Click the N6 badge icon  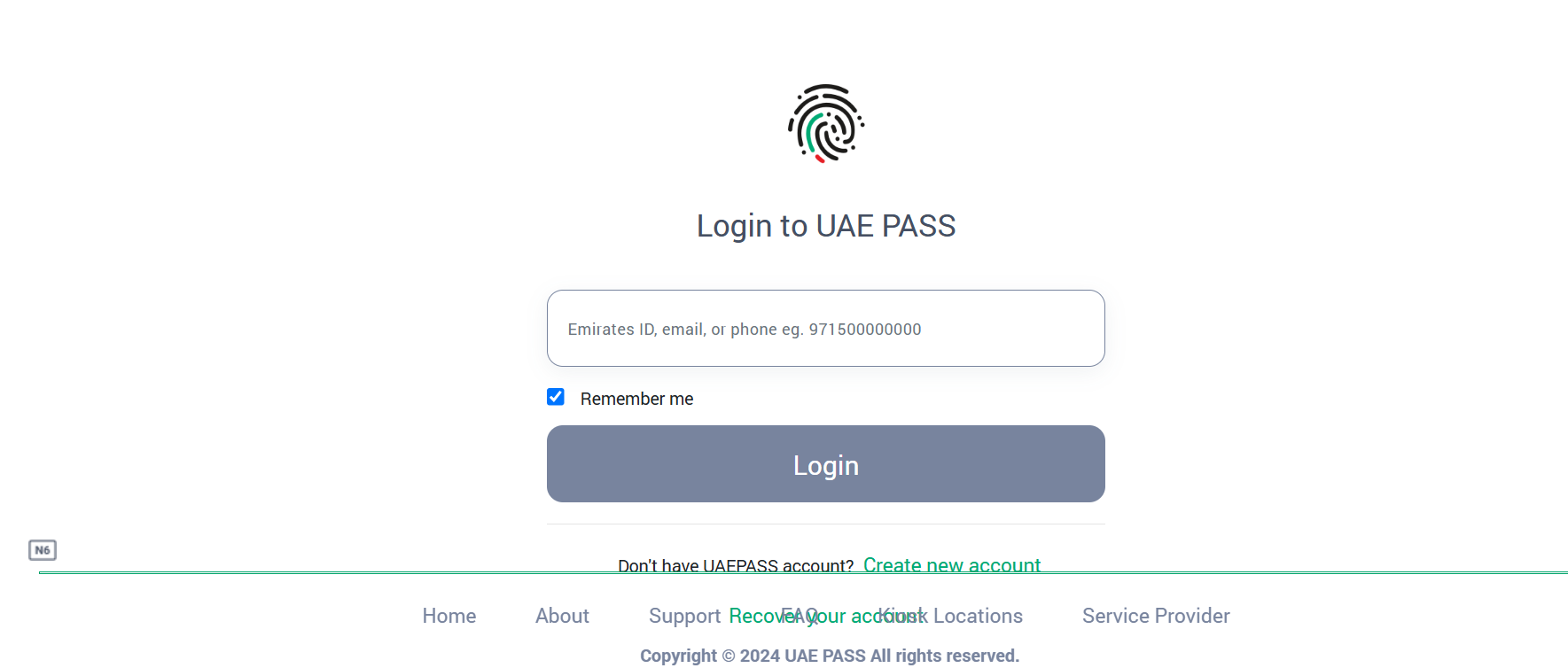(43, 550)
